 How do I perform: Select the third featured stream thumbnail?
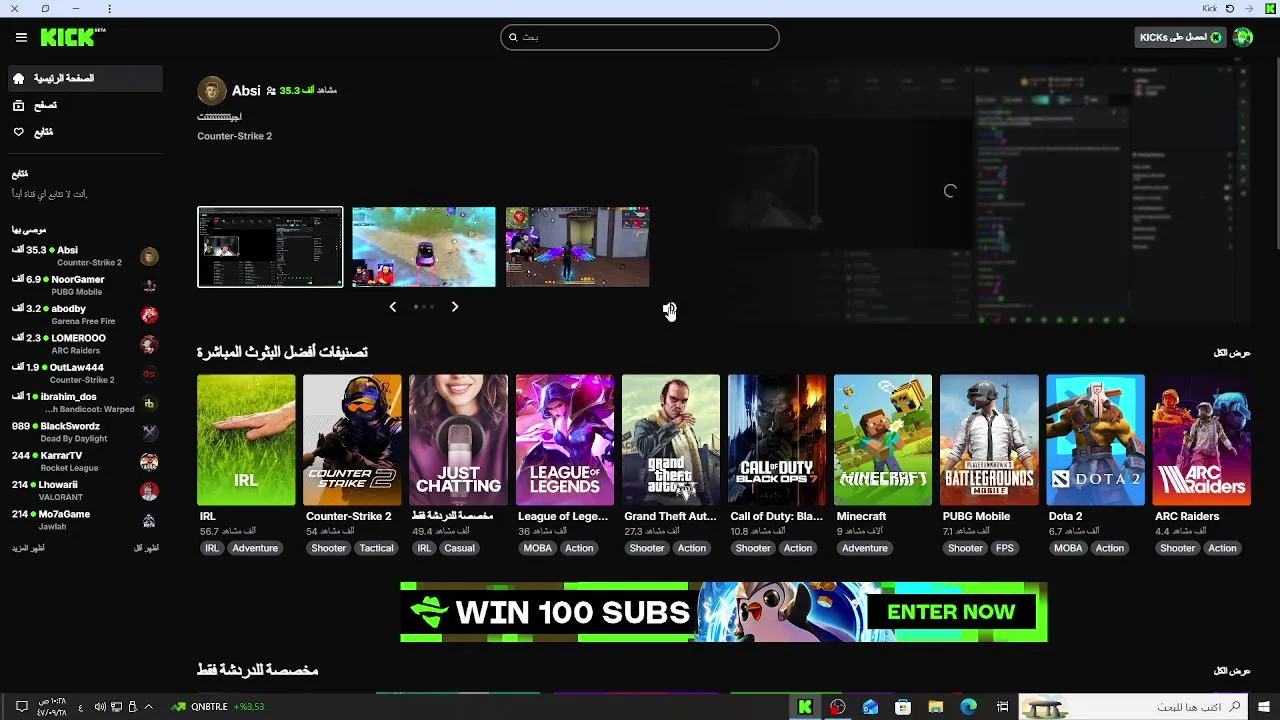[578, 247]
